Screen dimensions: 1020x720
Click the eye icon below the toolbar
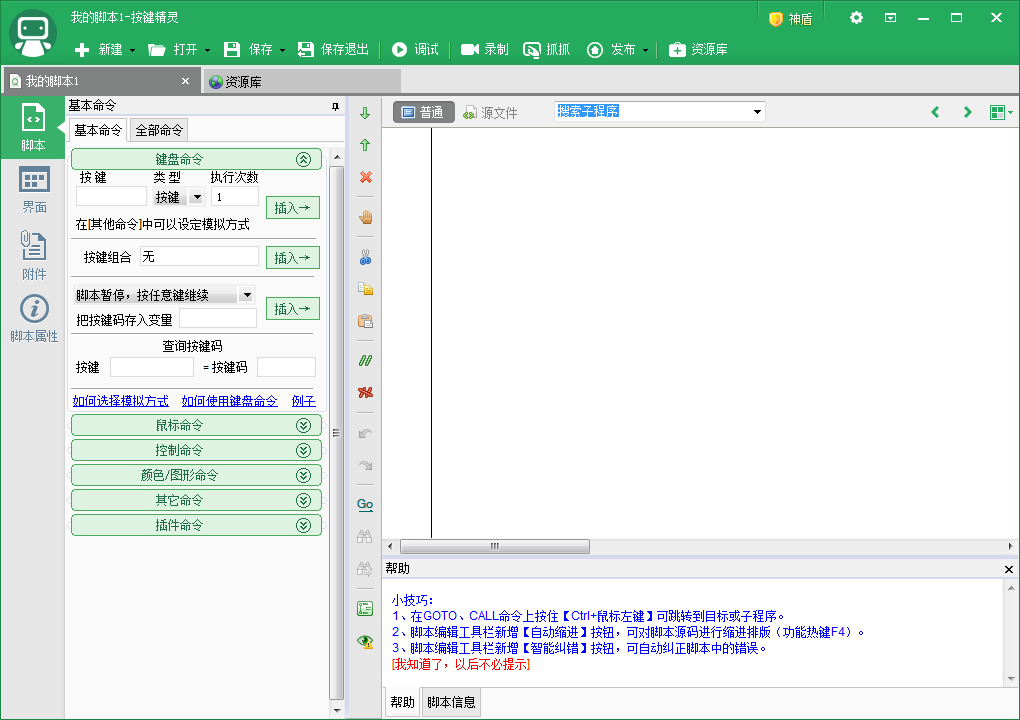[x=364, y=641]
